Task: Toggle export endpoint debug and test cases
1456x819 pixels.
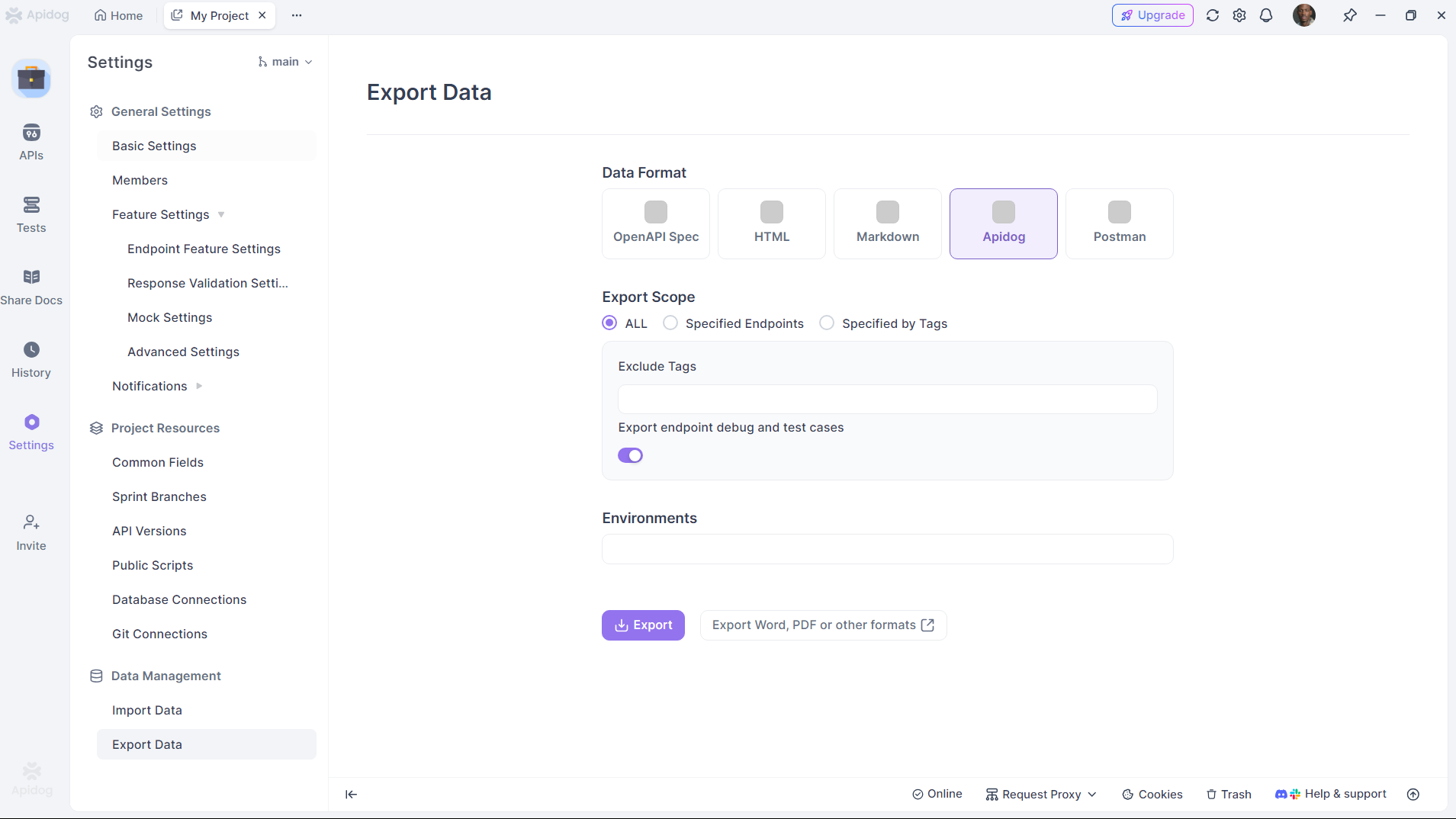Action: point(631,455)
